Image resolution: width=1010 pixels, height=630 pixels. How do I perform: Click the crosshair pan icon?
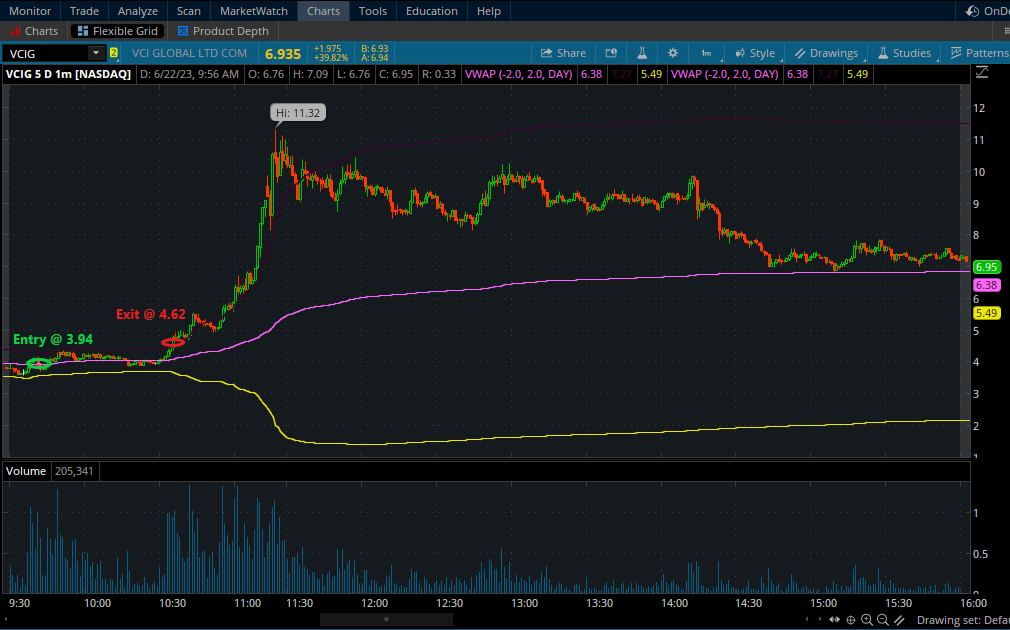coord(851,620)
